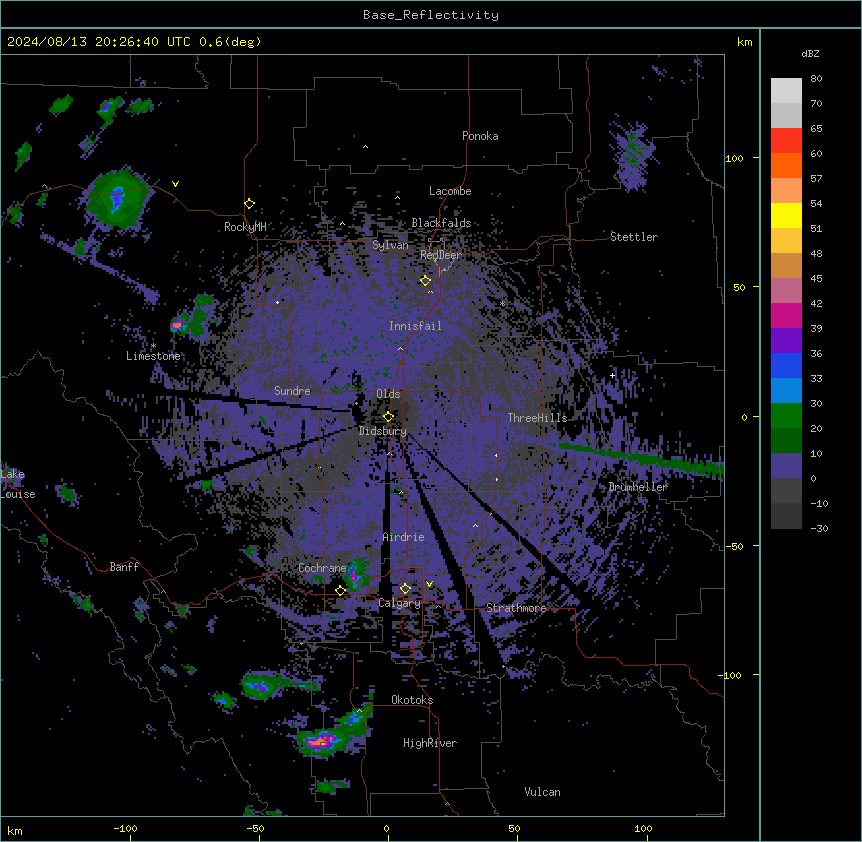Viewport: 862px width, 842px height.
Task: Pick the slate-blue 10-0 dBZ swatch
Action: pos(786,466)
